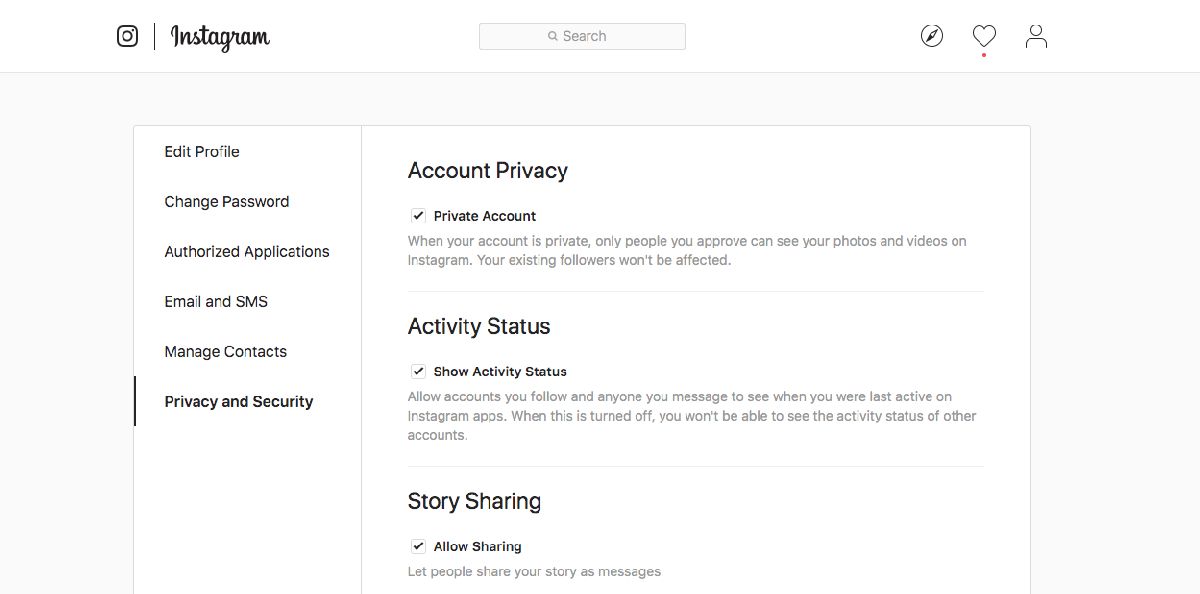Click the Instagram camera logo icon
The image size is (1200, 594).
pyautogui.click(x=128, y=37)
